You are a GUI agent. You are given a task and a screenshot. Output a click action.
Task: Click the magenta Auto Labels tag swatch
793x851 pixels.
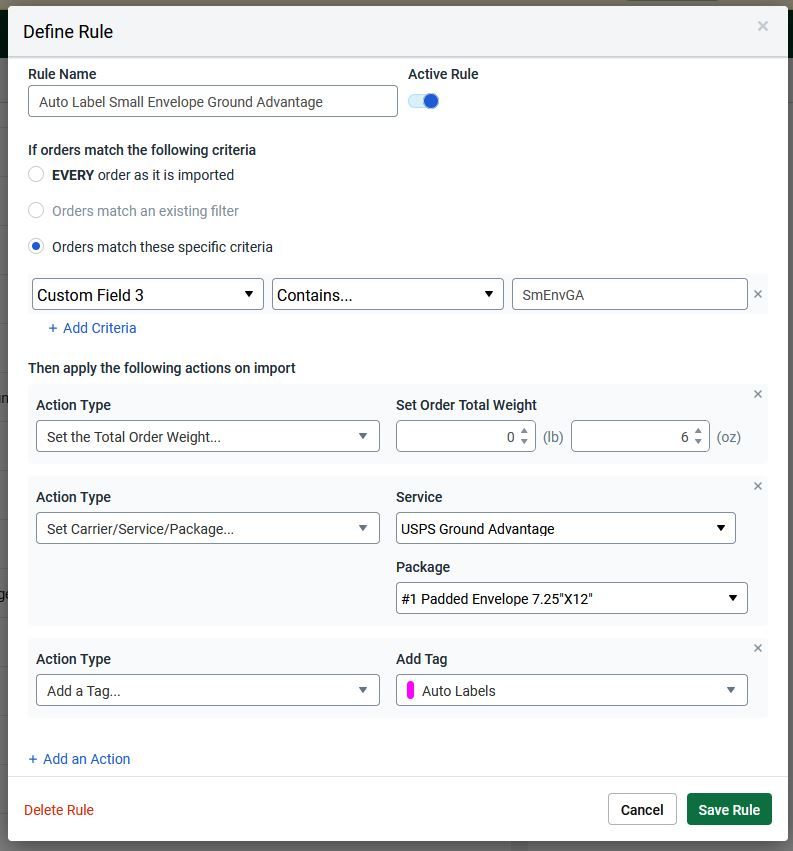click(x=410, y=691)
